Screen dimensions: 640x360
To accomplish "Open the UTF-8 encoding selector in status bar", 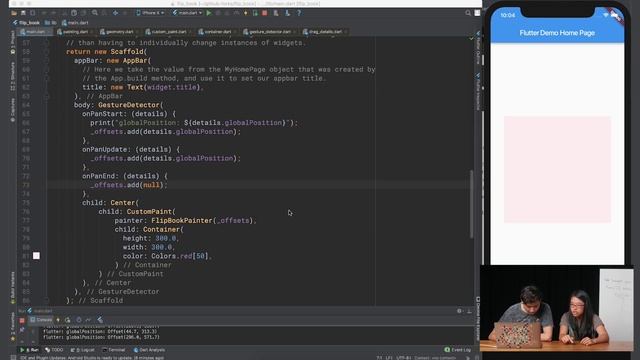I will [403, 358].
